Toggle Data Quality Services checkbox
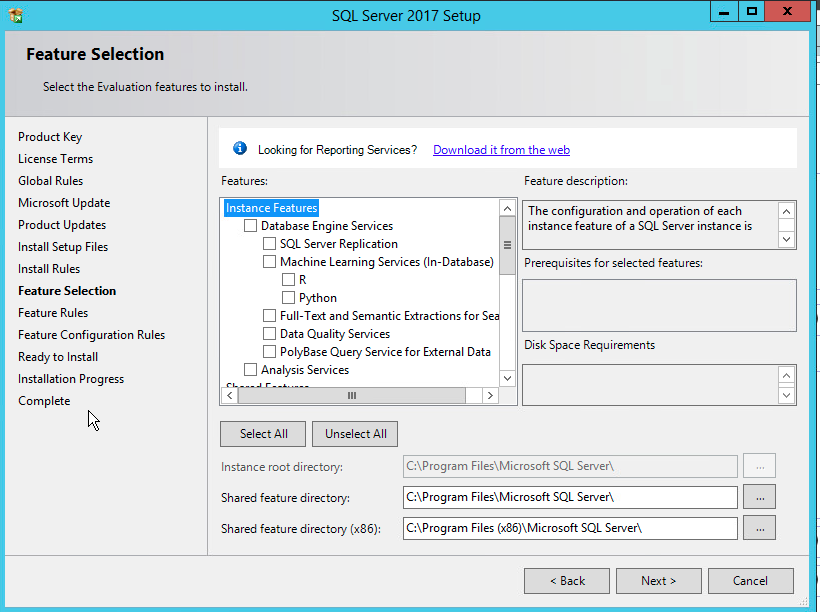Screen dimensions: 820x612 click(x=270, y=334)
